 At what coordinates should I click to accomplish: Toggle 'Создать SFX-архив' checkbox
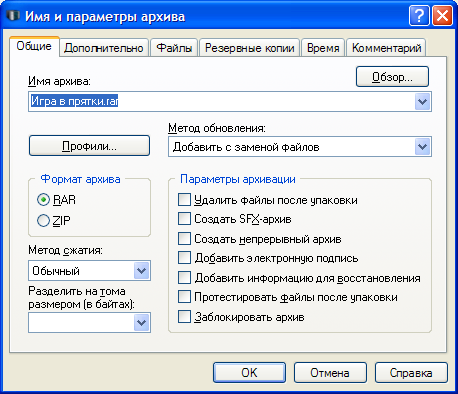(x=184, y=219)
